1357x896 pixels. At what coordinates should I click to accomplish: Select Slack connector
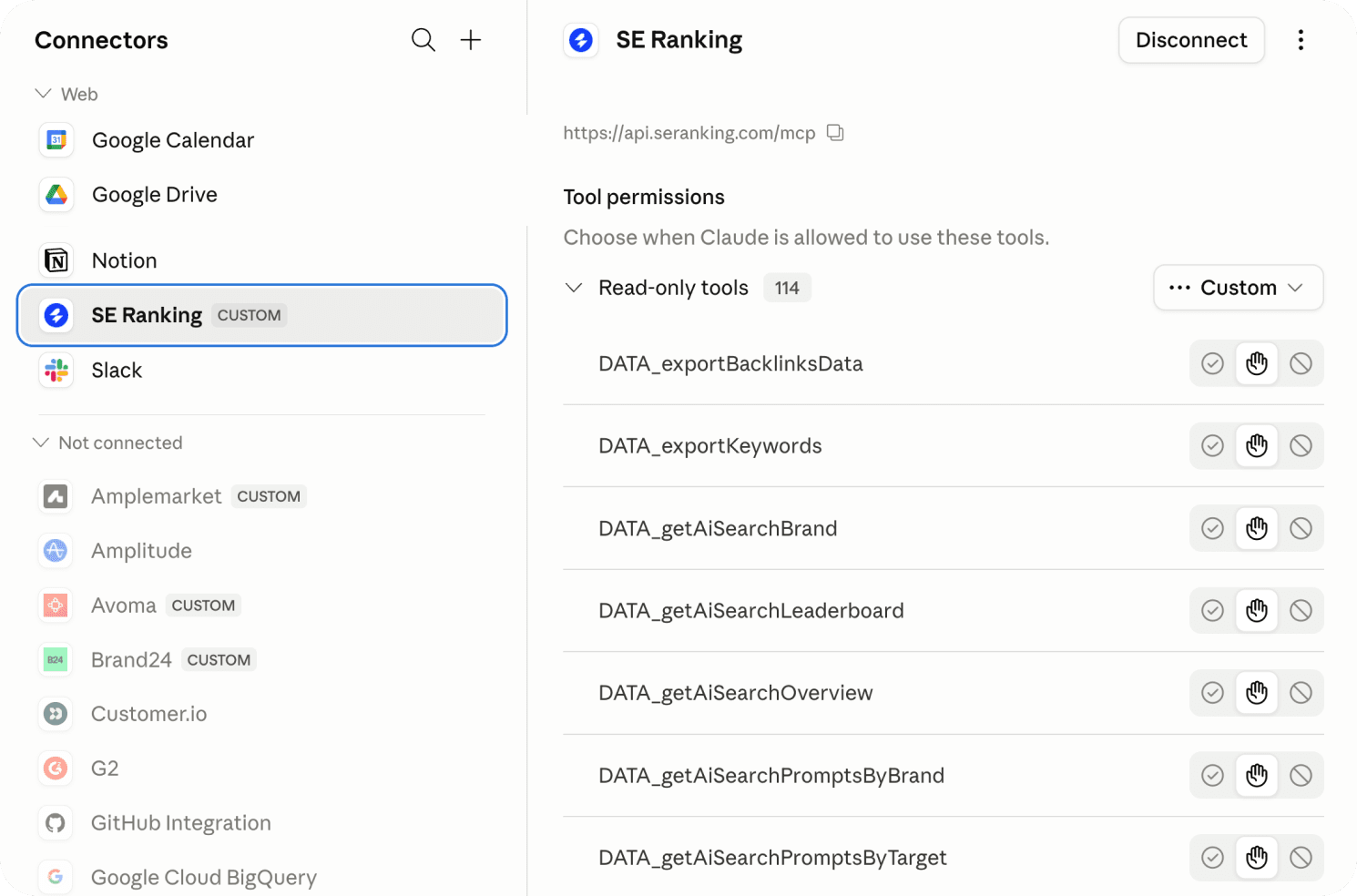pyautogui.click(x=261, y=370)
